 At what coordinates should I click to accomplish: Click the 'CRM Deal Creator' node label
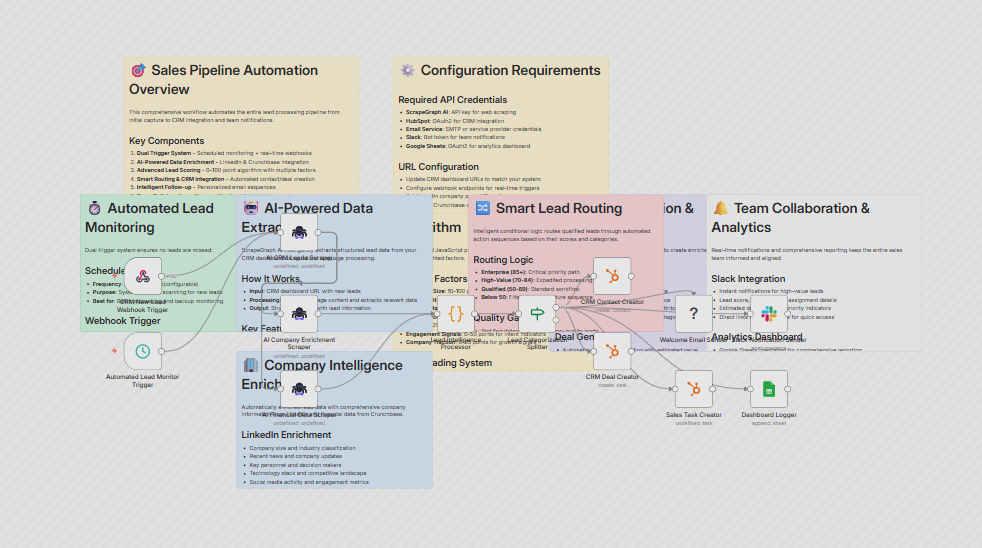[612, 377]
